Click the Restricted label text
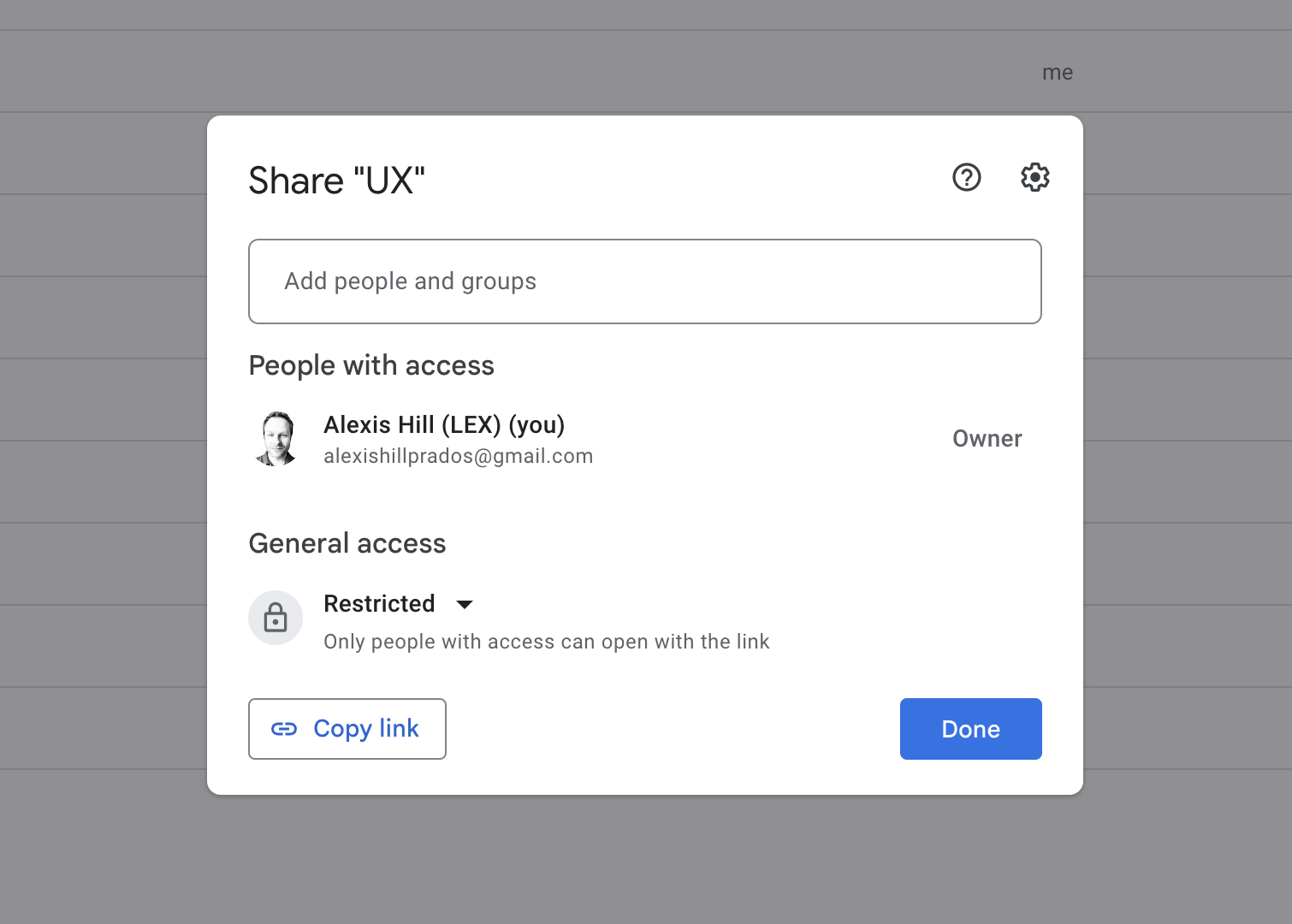The image size is (1292, 924). pos(379,604)
